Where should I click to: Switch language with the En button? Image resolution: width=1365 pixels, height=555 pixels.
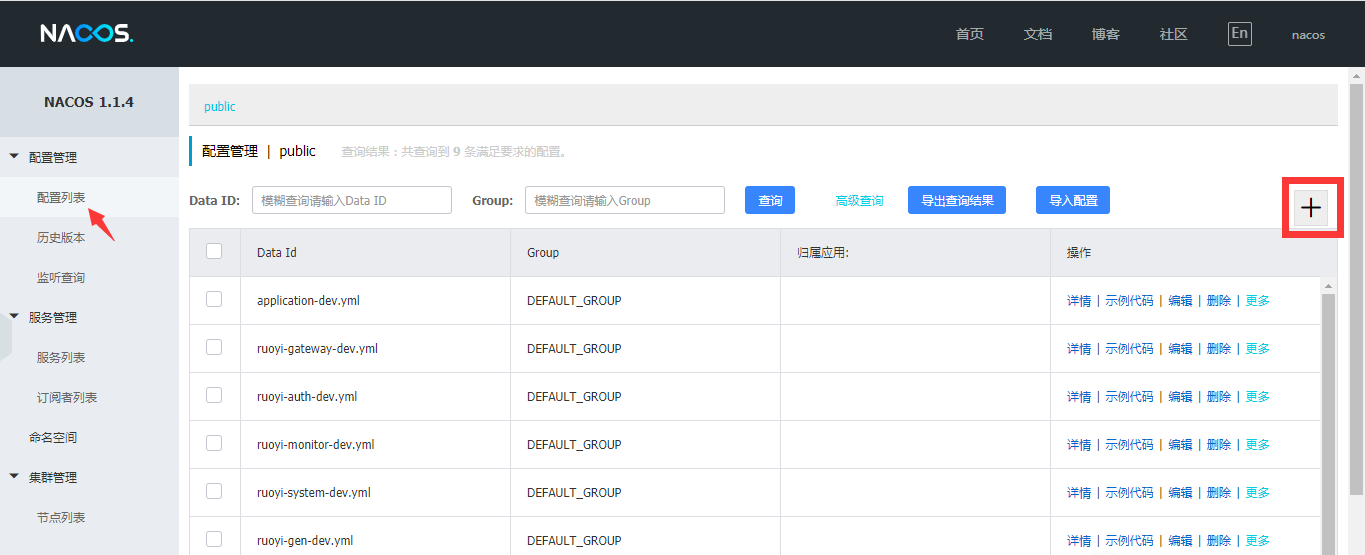pyautogui.click(x=1240, y=33)
